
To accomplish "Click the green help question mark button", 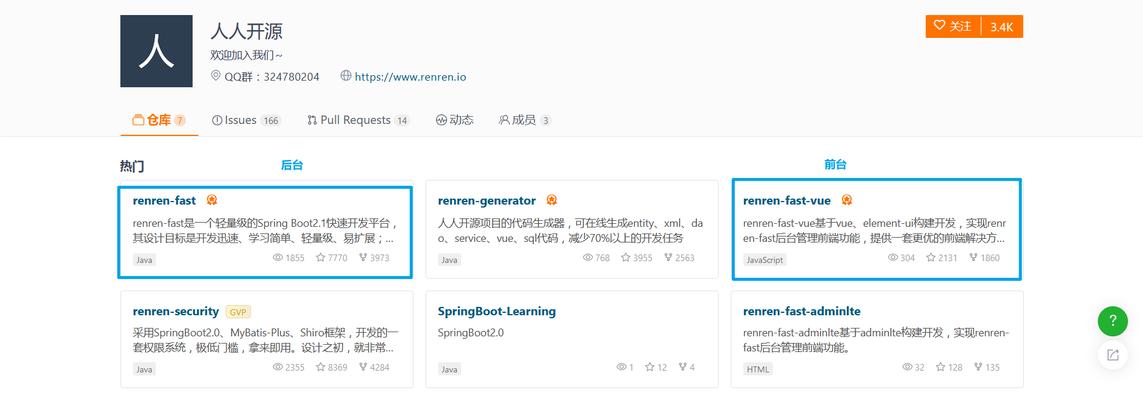I will (x=1112, y=321).
